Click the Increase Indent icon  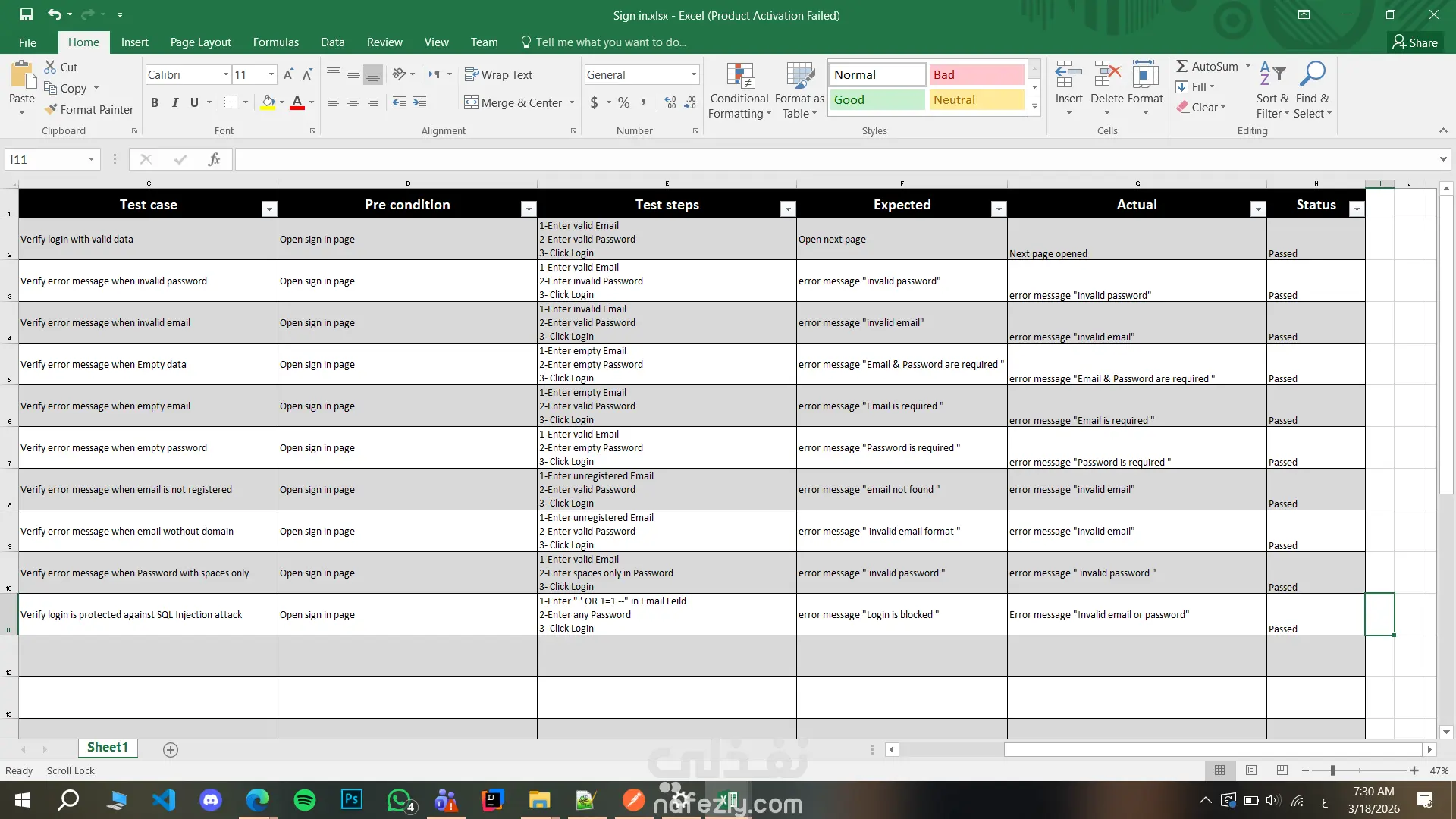(419, 102)
